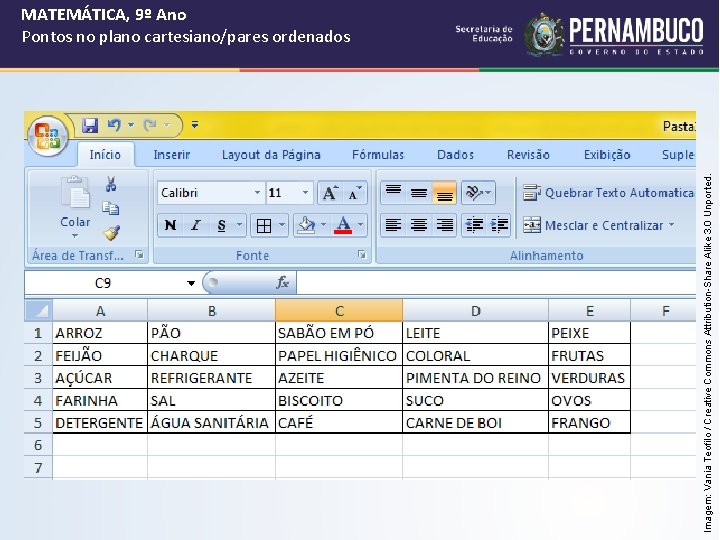Open the font size 11 dropdown
The image size is (720, 540).
(305, 193)
